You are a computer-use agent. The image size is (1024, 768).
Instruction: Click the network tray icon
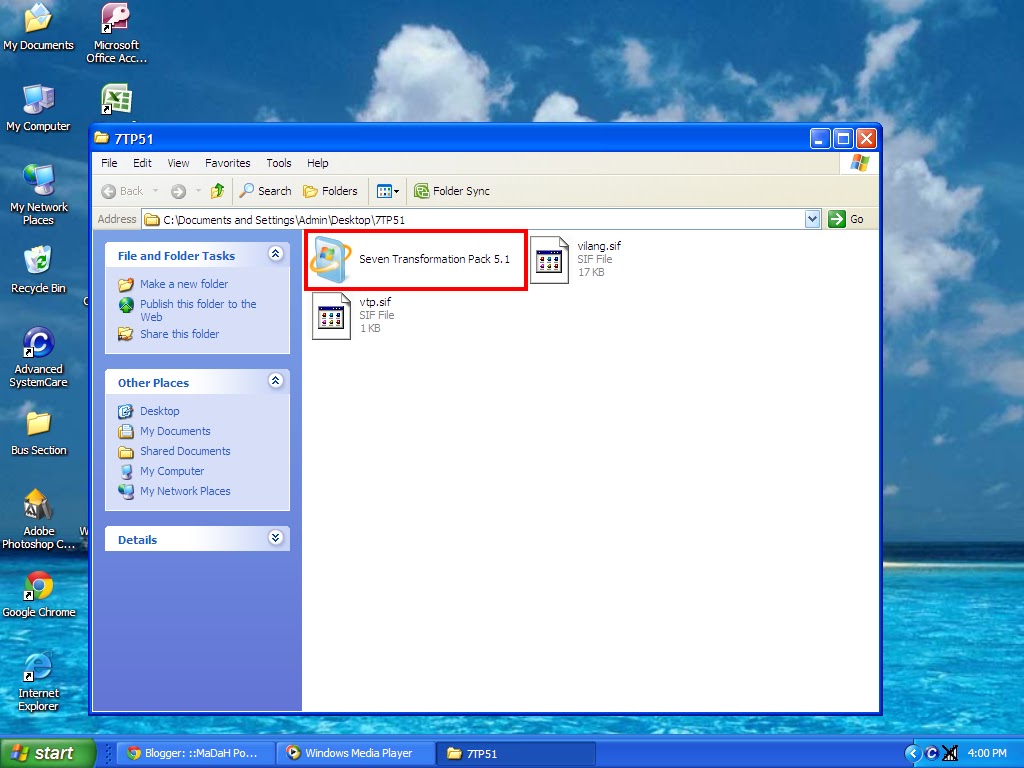coord(950,753)
